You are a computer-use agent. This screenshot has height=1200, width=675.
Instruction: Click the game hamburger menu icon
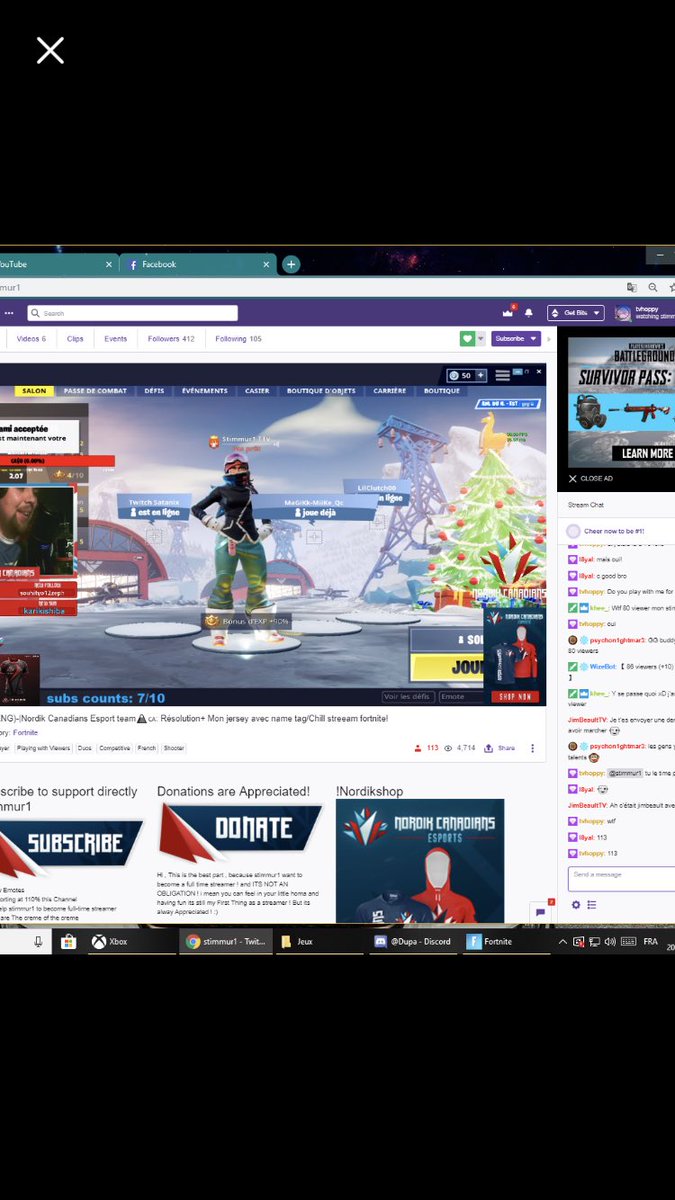[x=502, y=375]
